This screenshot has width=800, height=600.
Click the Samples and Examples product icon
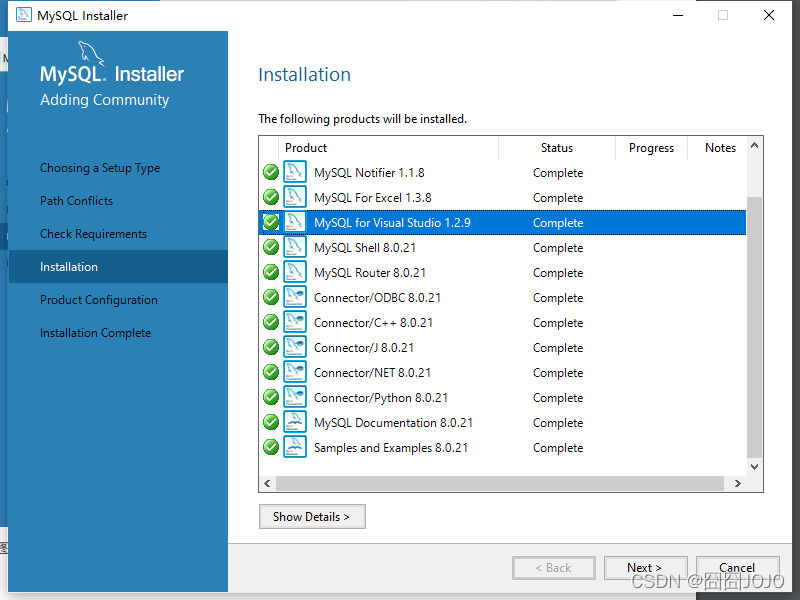pos(295,447)
